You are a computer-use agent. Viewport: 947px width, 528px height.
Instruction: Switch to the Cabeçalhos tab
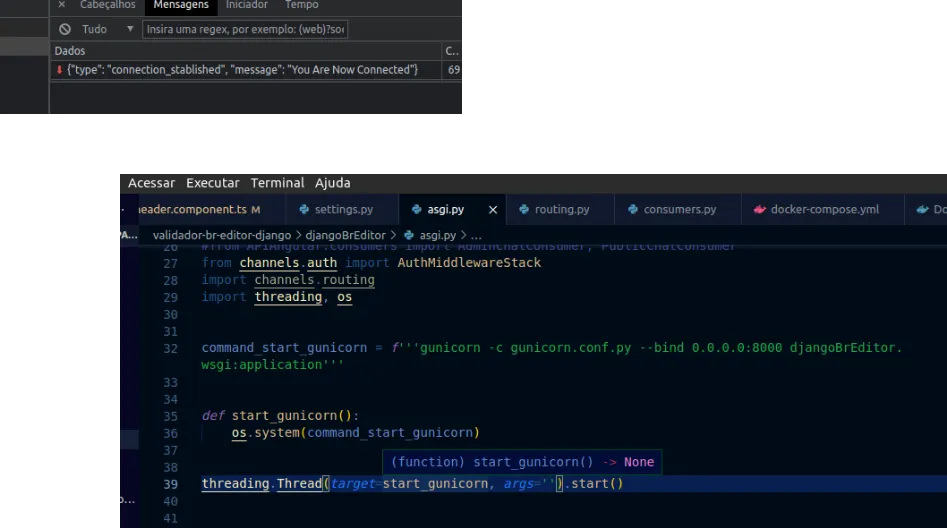(108, 5)
